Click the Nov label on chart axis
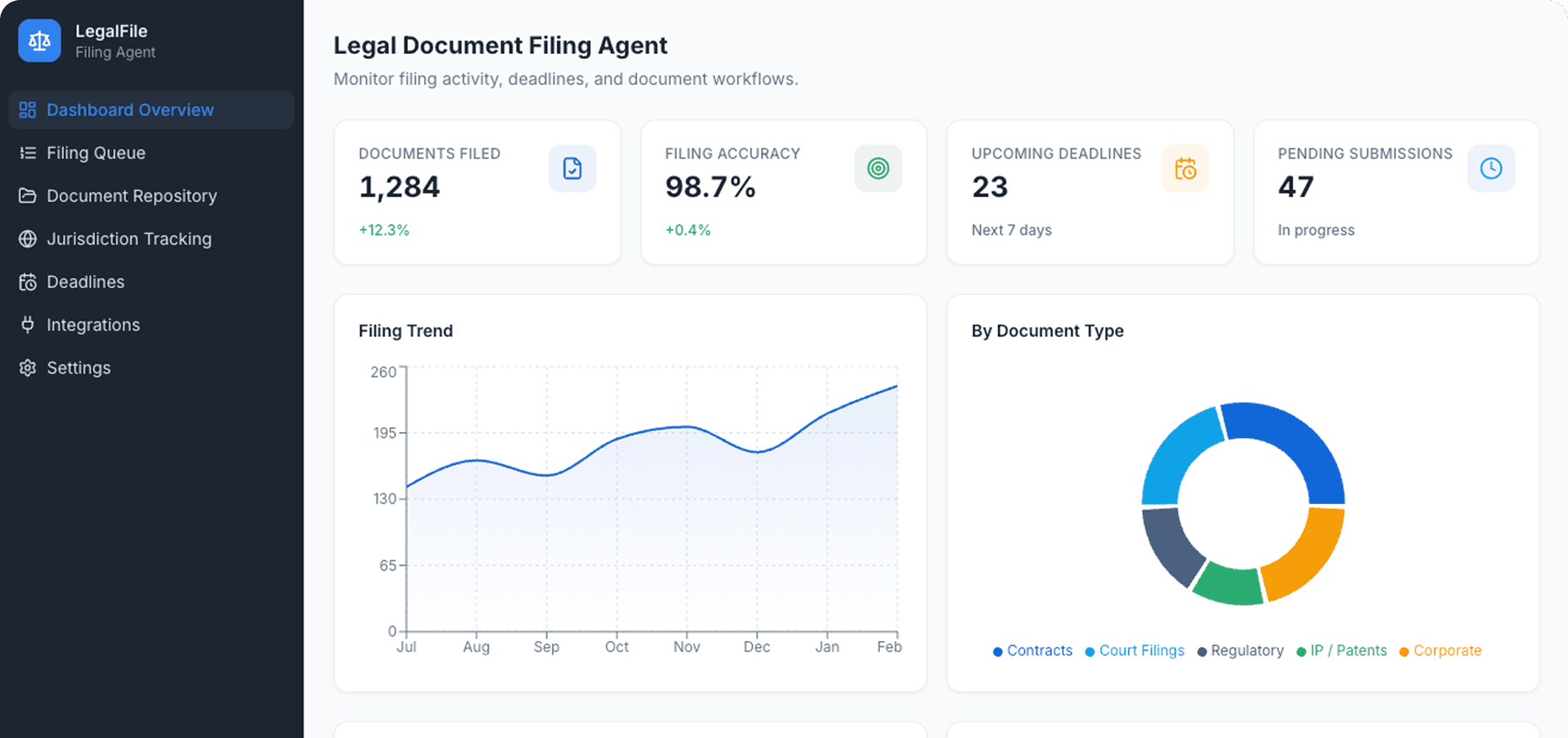Image resolution: width=1568 pixels, height=738 pixels. (686, 647)
